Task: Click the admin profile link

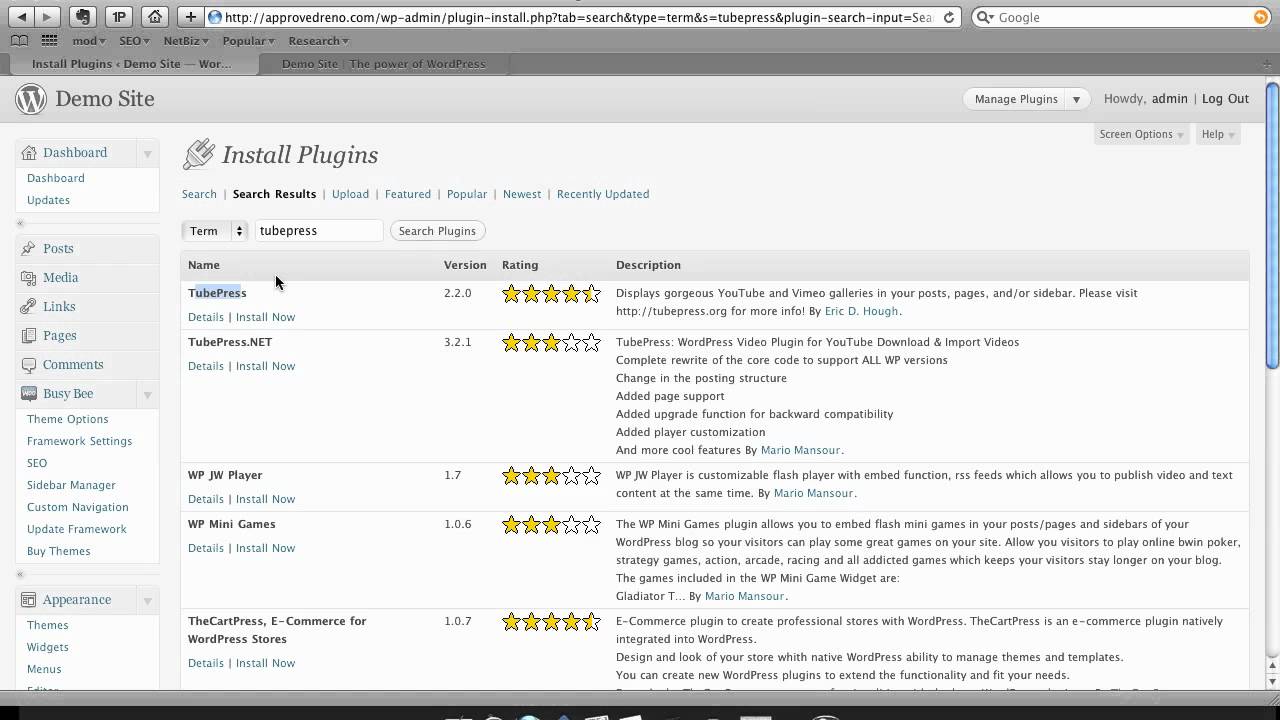Action: click(1170, 99)
